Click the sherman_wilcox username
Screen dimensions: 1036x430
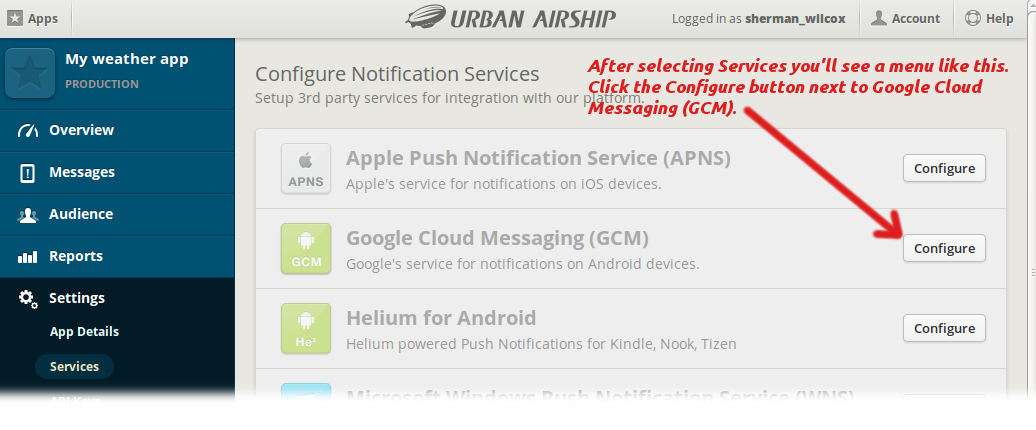(x=795, y=18)
